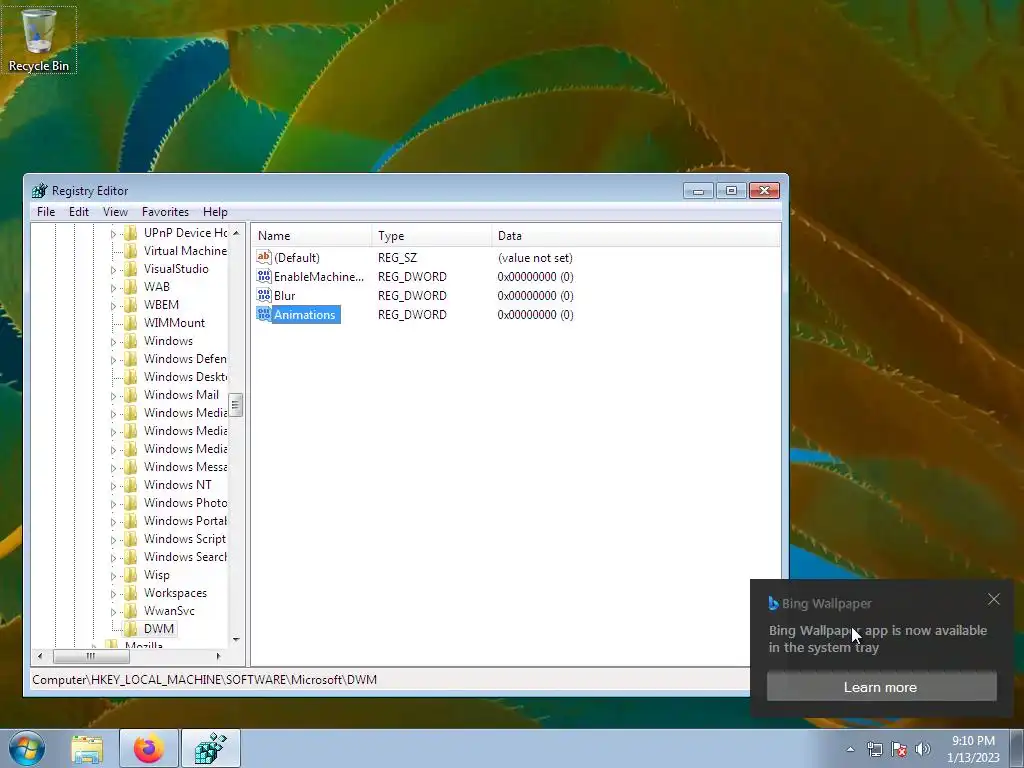Click the taskbar clock showing 9:10 PM
1024x768 pixels.
(973, 749)
